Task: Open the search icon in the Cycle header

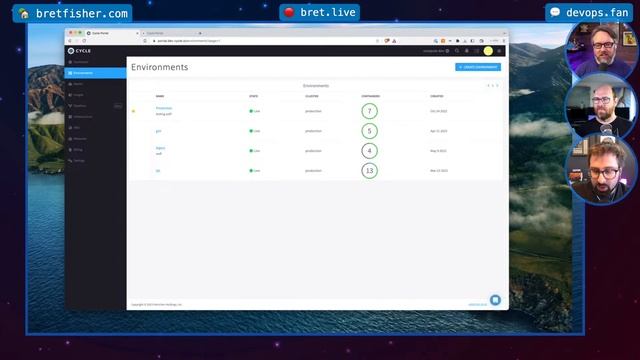Action: click(x=457, y=51)
